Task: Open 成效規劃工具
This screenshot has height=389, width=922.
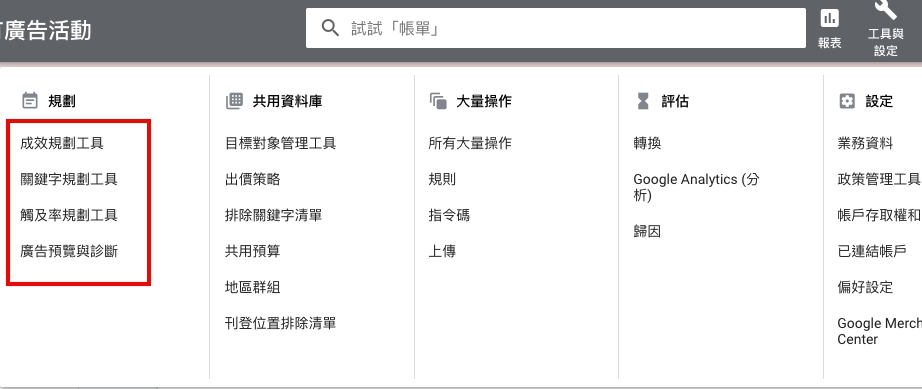Action: tap(62, 143)
